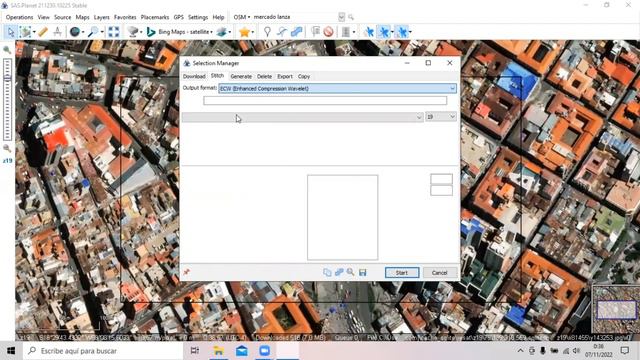640x360 pixels.
Task: Open the zoom level 19 dropdown
Action: 441,117
